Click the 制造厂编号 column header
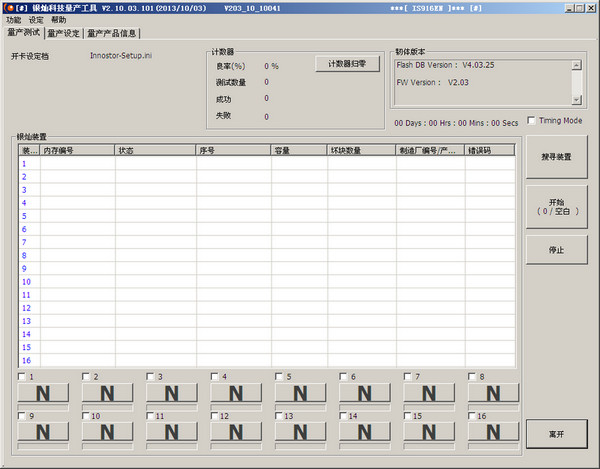Image resolution: width=600 pixels, height=469 pixels. (430, 150)
